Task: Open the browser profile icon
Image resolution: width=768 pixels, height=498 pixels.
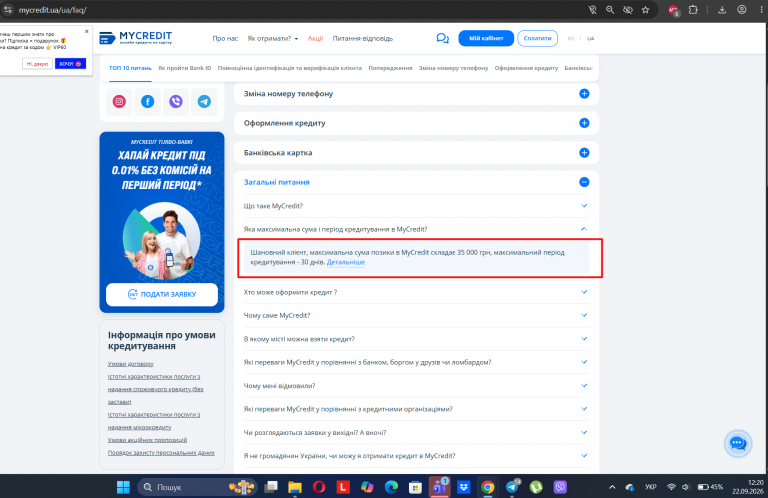Action: (742, 10)
